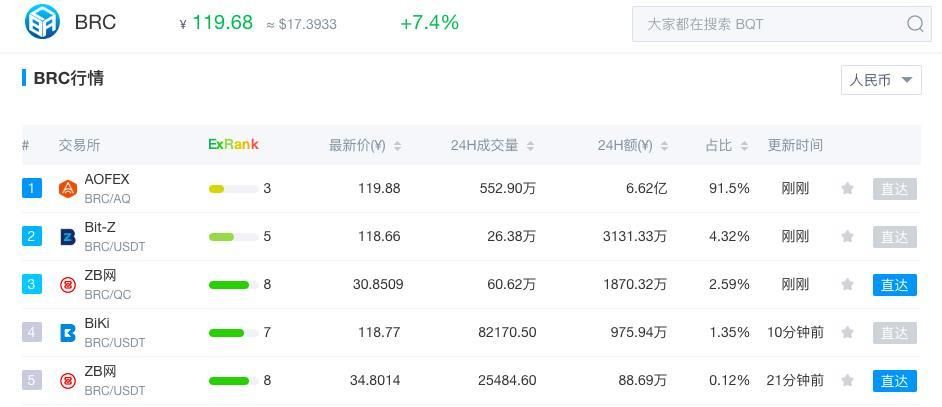Star the BiKi BRC/USDT row

click(x=847, y=332)
